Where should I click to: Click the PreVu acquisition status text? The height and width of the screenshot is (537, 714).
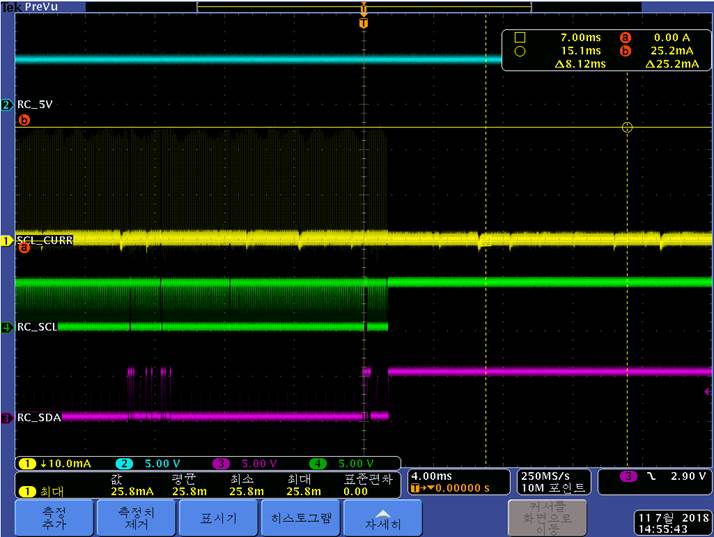[x=41, y=6]
